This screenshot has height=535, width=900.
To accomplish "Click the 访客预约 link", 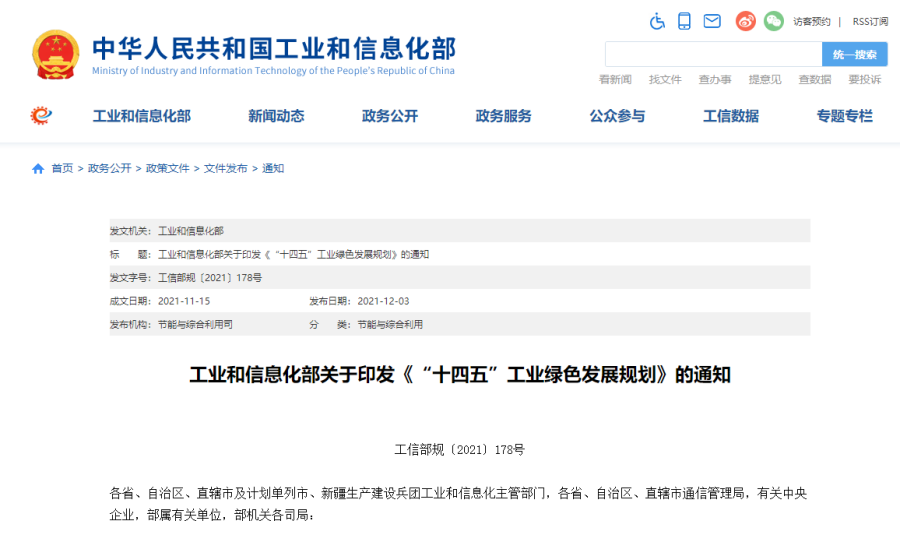I will click(x=812, y=22).
